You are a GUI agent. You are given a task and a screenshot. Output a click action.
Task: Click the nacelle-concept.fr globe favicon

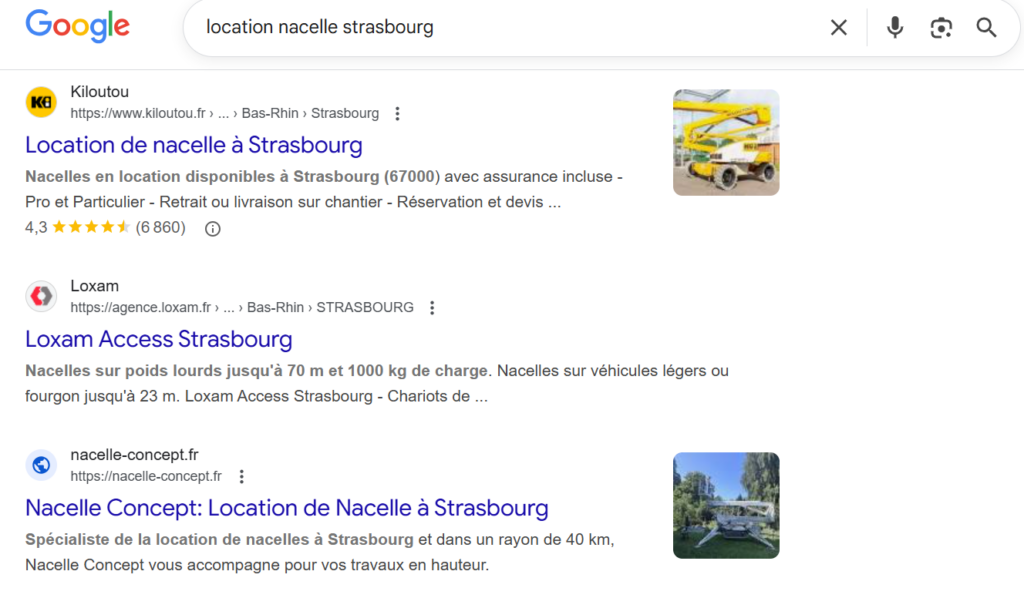(x=41, y=465)
